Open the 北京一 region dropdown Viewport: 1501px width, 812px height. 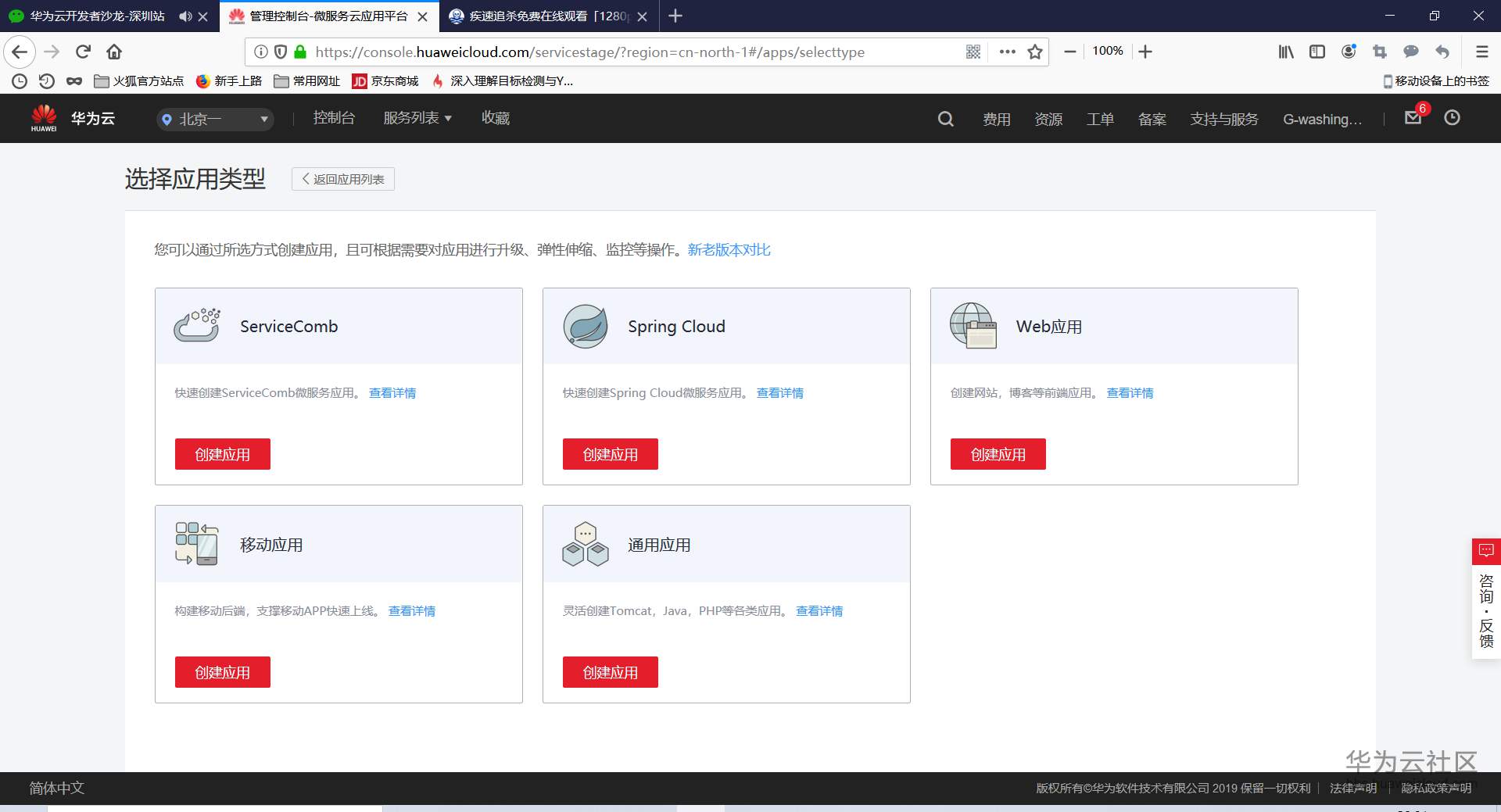[x=215, y=119]
